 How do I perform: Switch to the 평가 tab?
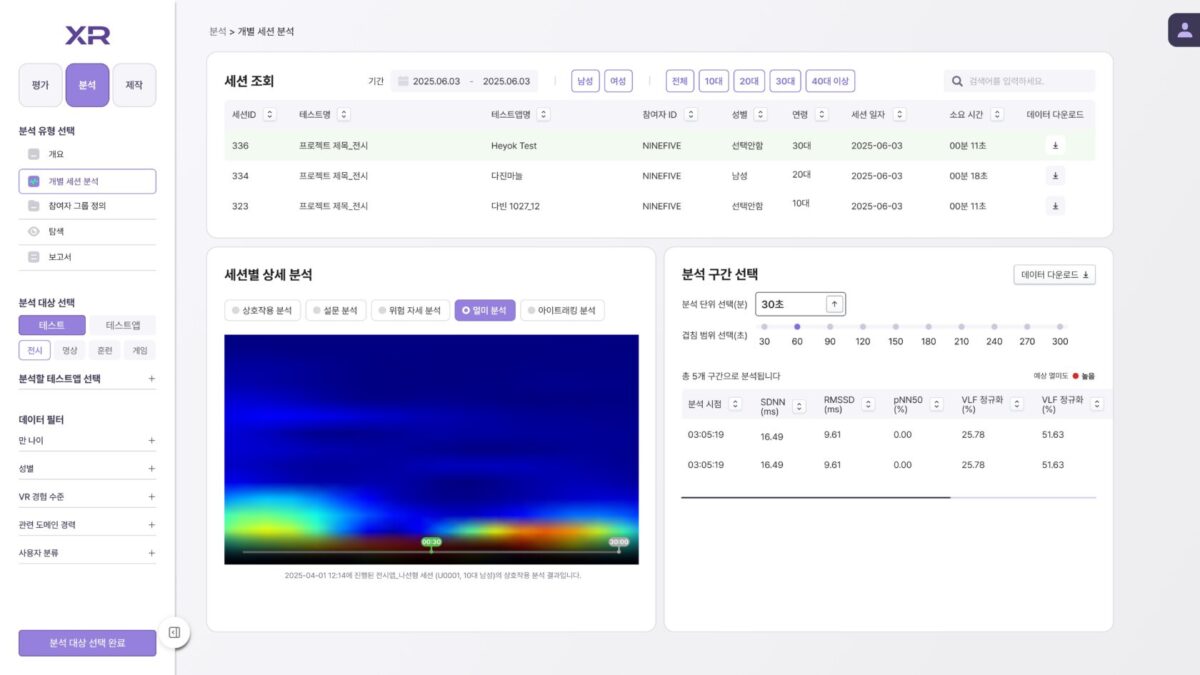[41, 86]
